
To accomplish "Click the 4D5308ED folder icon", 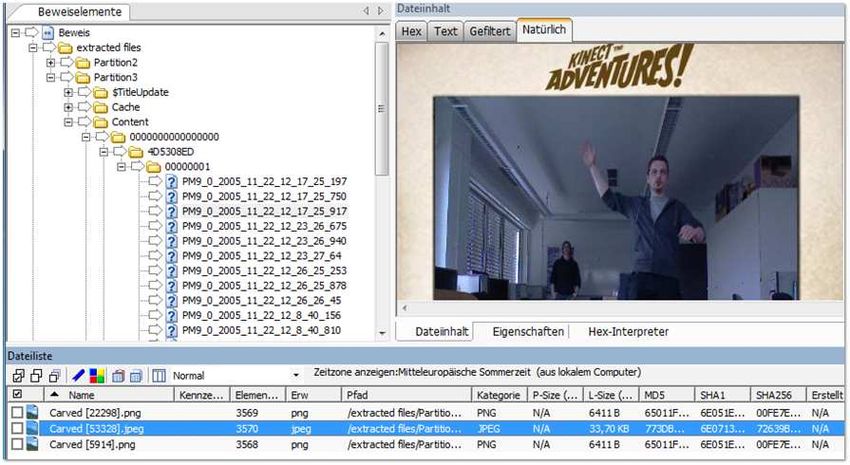I will pos(136,152).
